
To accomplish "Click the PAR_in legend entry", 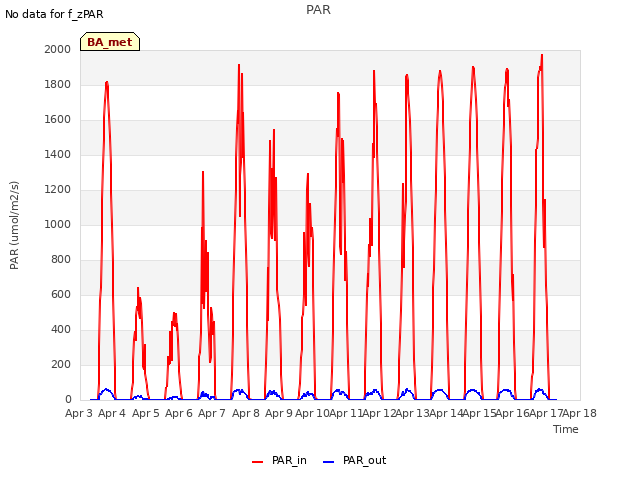I will [280, 460].
